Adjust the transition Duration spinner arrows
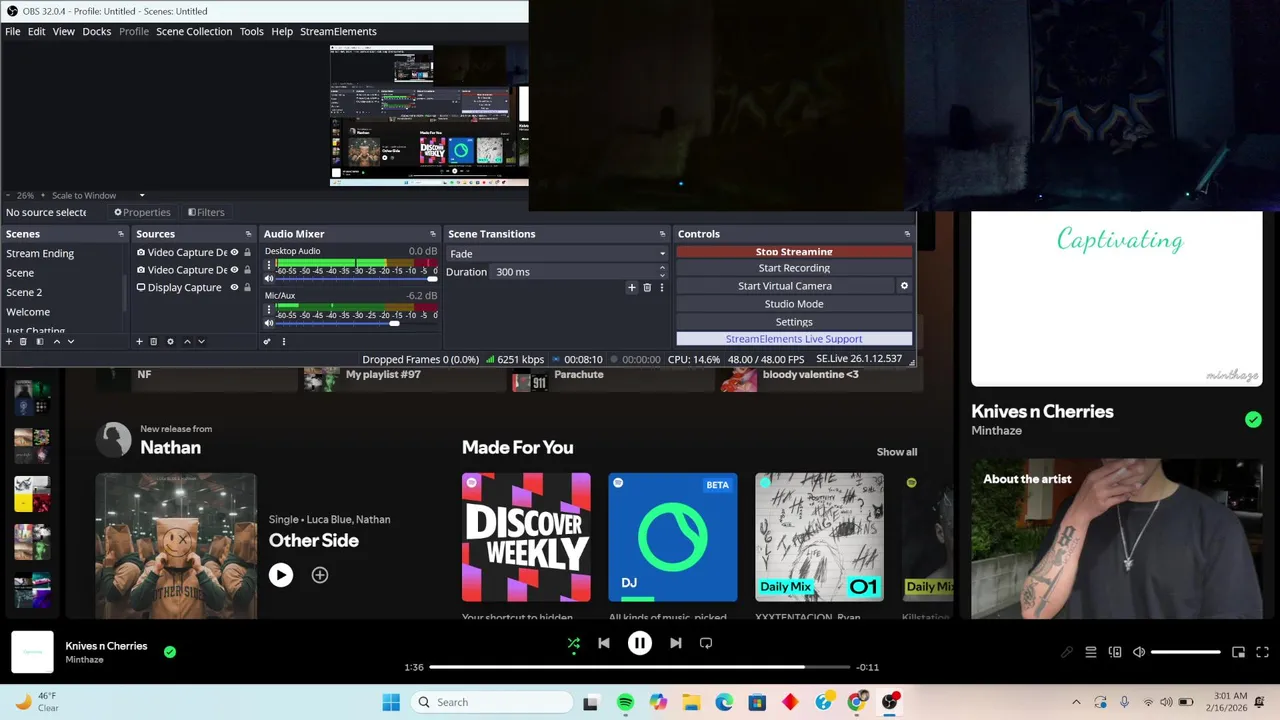The height and width of the screenshot is (720, 1280). [662, 272]
